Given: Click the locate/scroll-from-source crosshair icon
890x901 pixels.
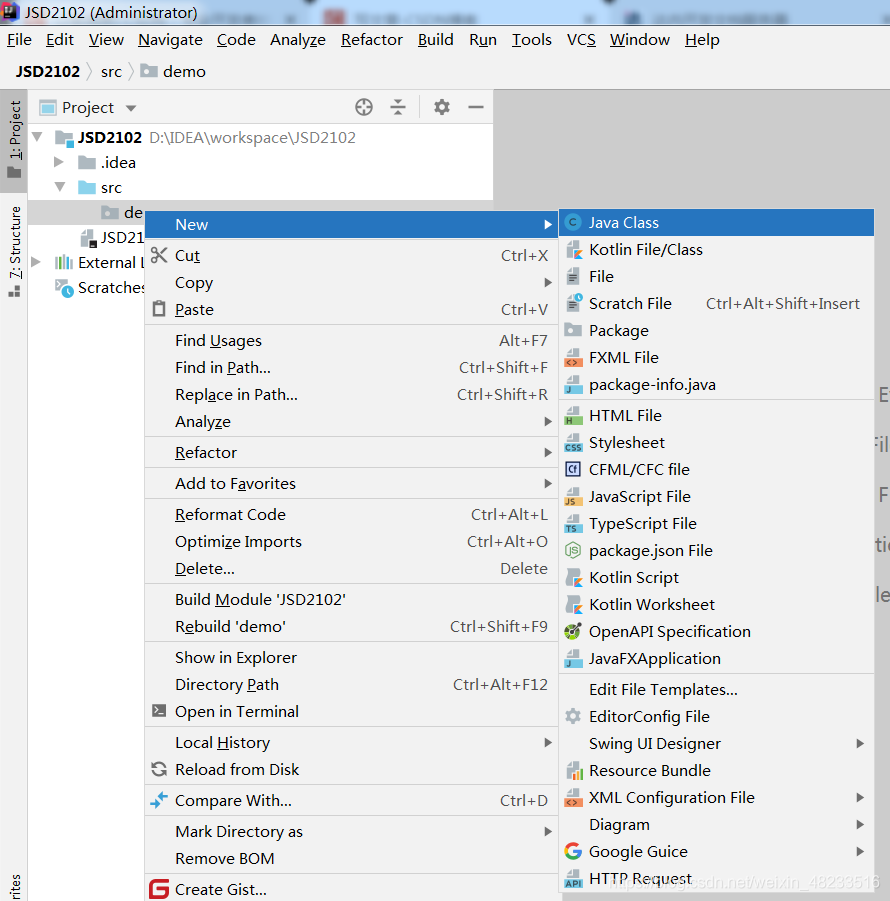Looking at the screenshot, I should (x=364, y=107).
